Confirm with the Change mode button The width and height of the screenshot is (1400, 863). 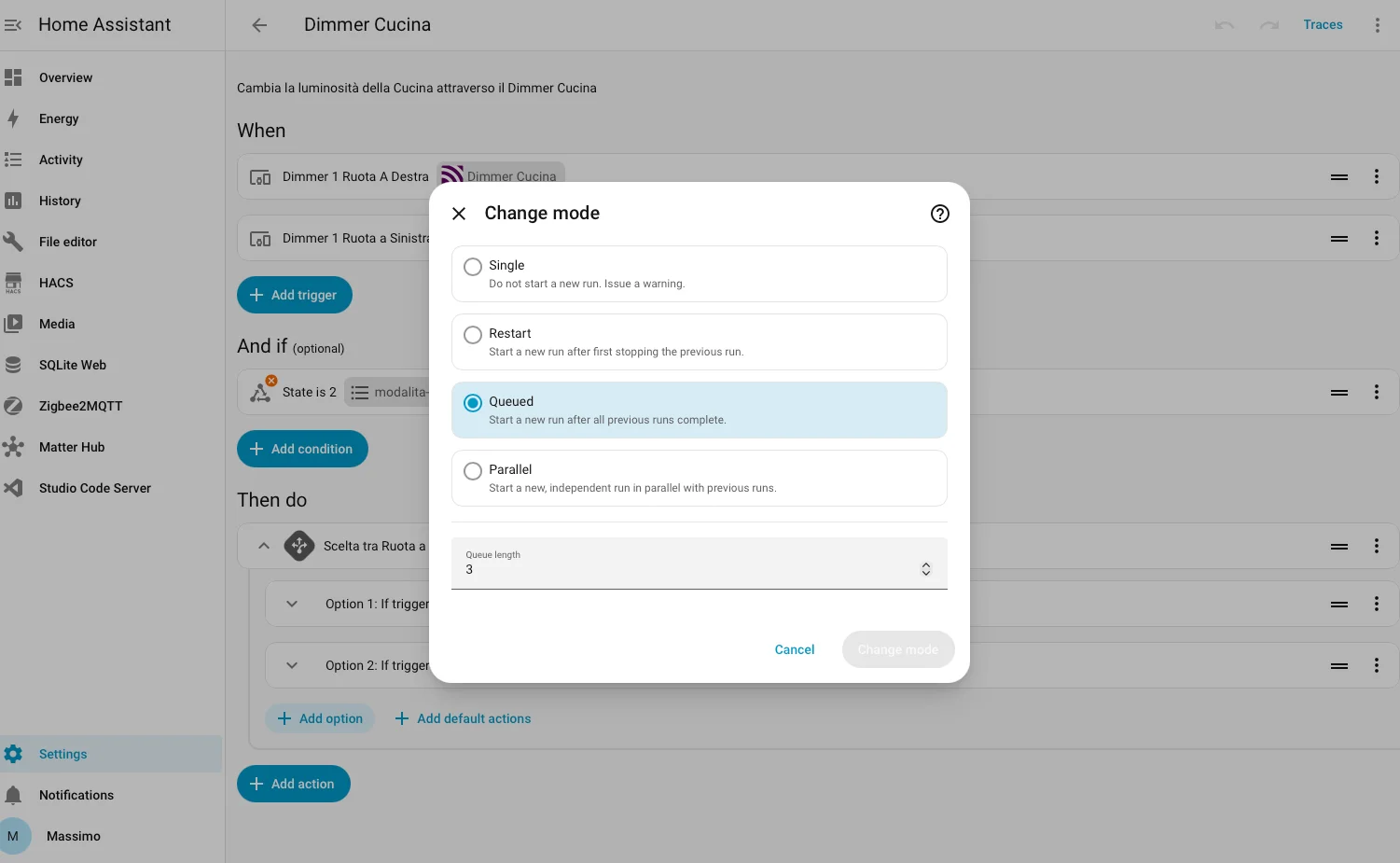pos(898,649)
